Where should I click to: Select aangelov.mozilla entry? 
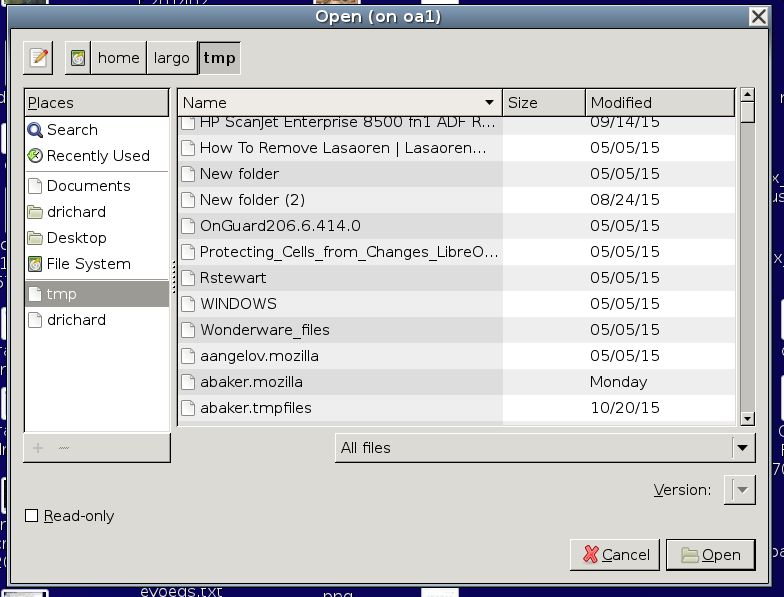coord(457,356)
